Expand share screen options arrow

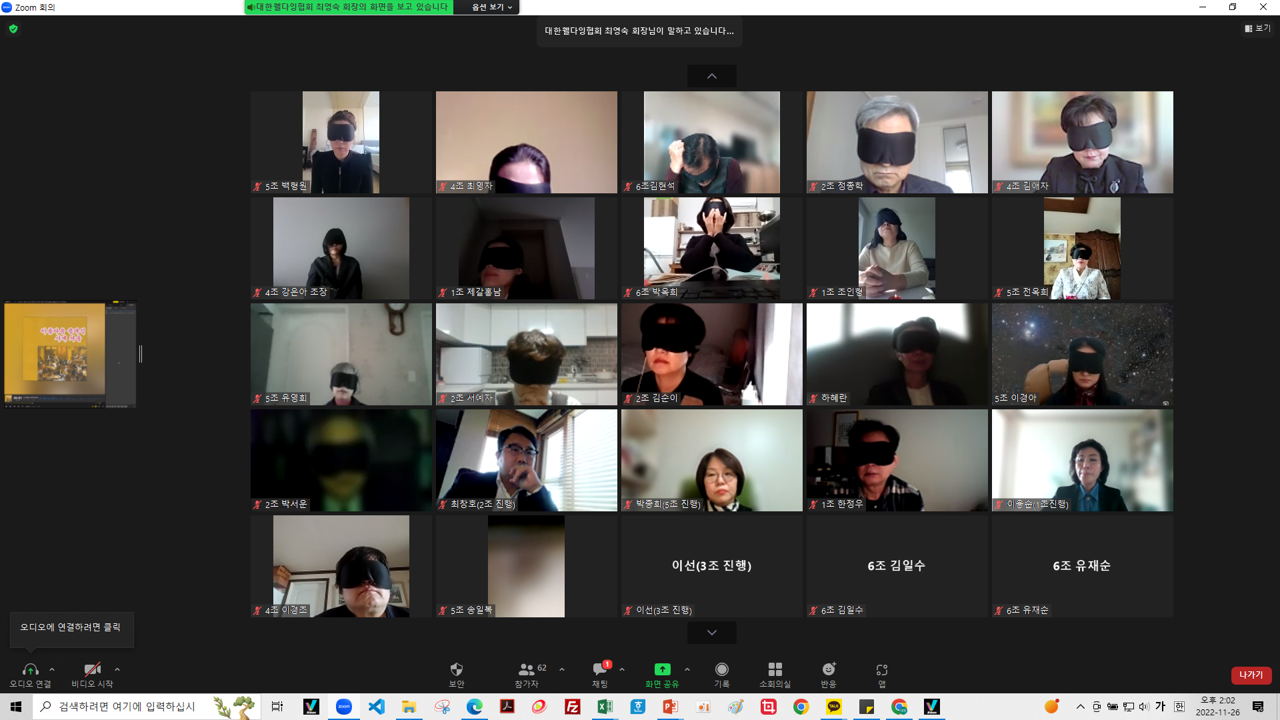point(687,670)
